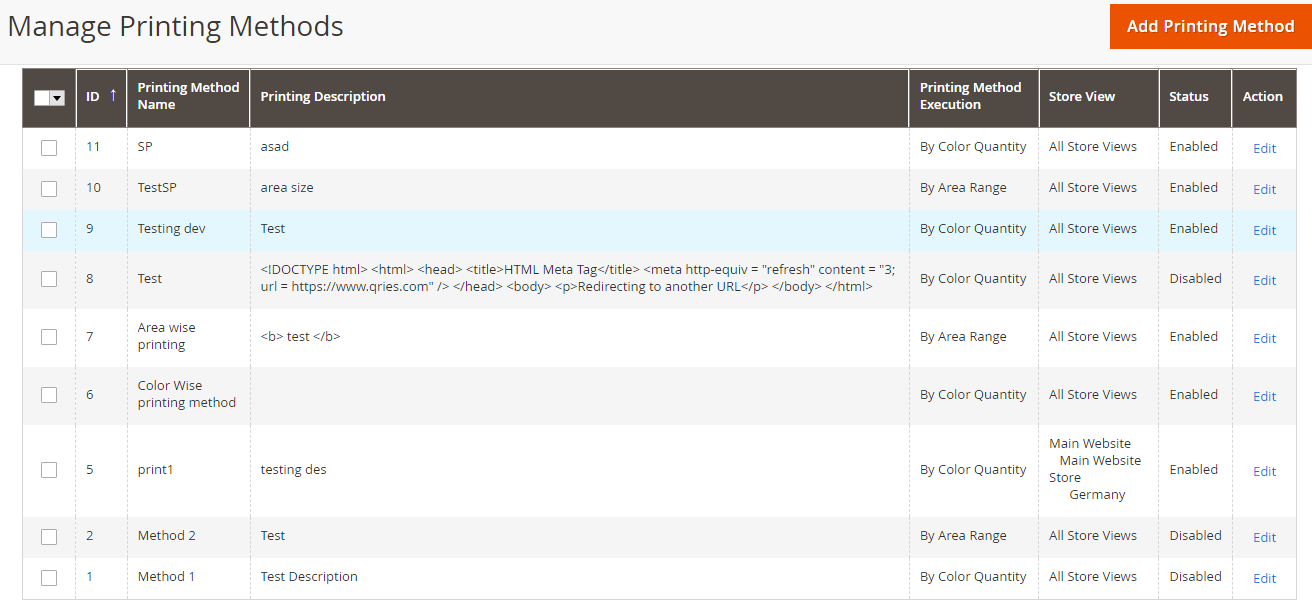This screenshot has width=1312, height=602.
Task: Open Edit link for TestSP method
Action: tap(1264, 189)
